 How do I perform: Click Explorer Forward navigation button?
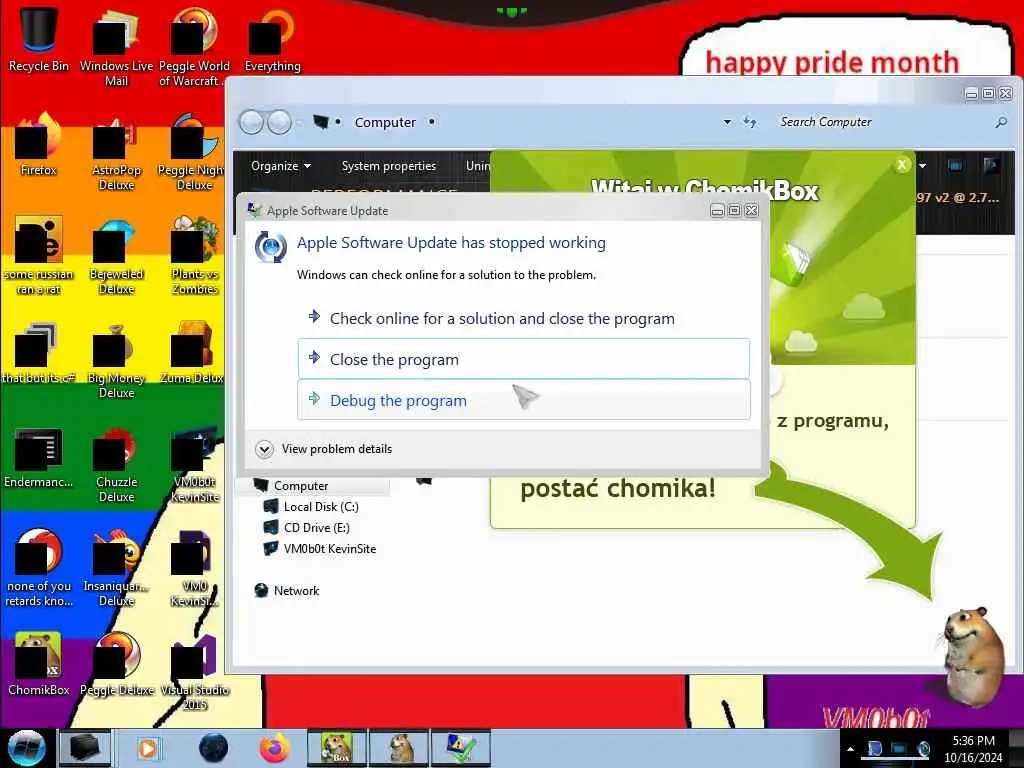click(x=280, y=122)
